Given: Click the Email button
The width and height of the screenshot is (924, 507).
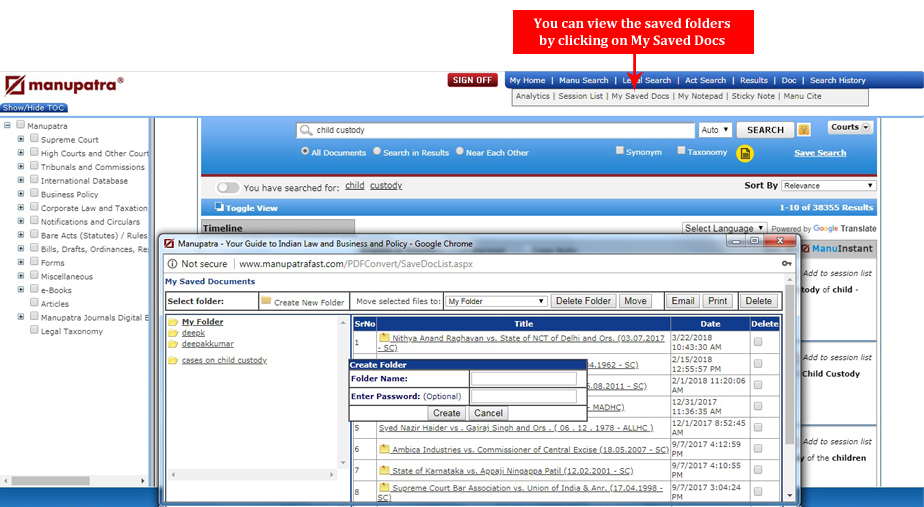Looking at the screenshot, I should [x=682, y=301].
